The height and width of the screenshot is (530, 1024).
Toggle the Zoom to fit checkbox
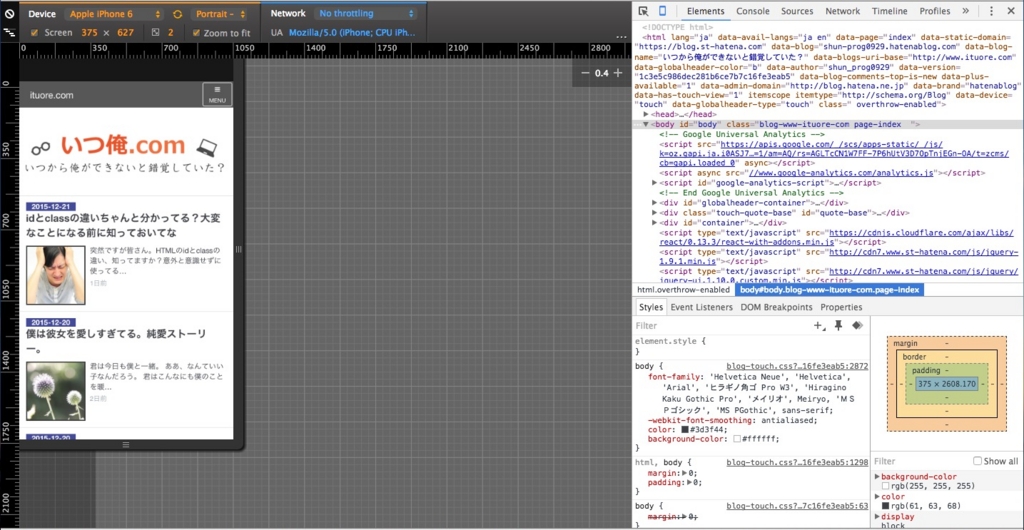[196, 32]
